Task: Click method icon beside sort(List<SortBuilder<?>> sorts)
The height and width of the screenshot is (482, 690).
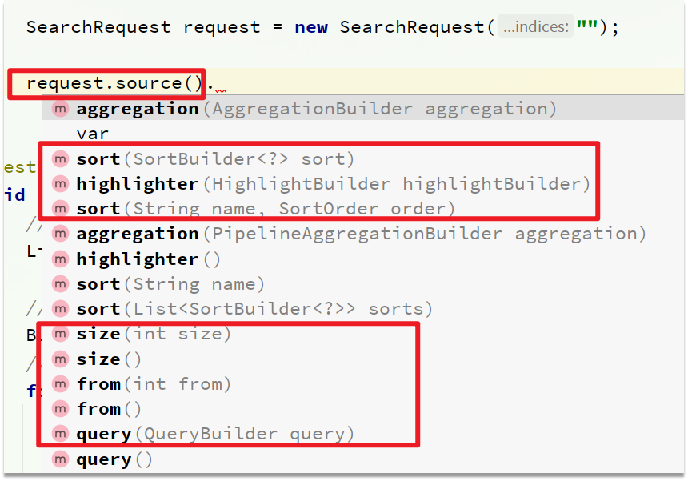Action: (x=60, y=309)
